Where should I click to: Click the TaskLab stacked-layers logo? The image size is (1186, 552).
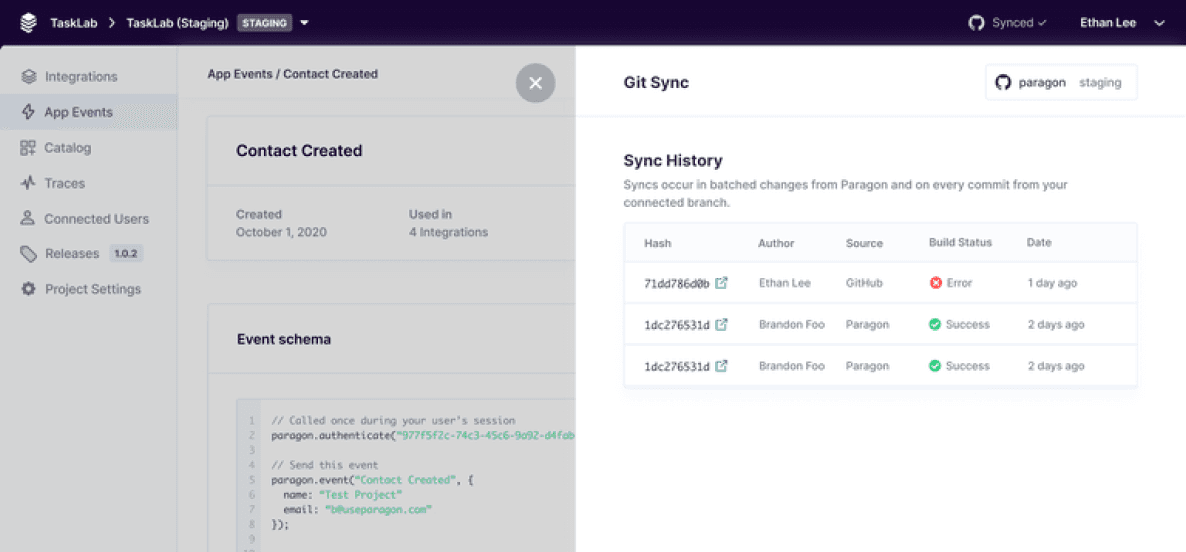(28, 23)
